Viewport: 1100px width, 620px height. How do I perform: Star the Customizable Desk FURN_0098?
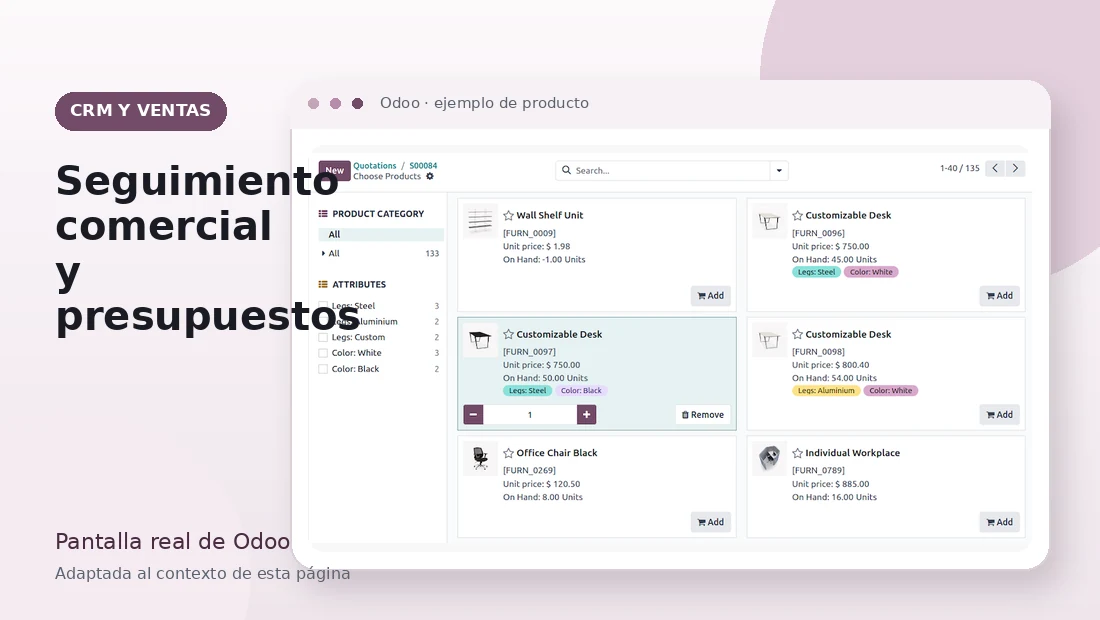(798, 335)
